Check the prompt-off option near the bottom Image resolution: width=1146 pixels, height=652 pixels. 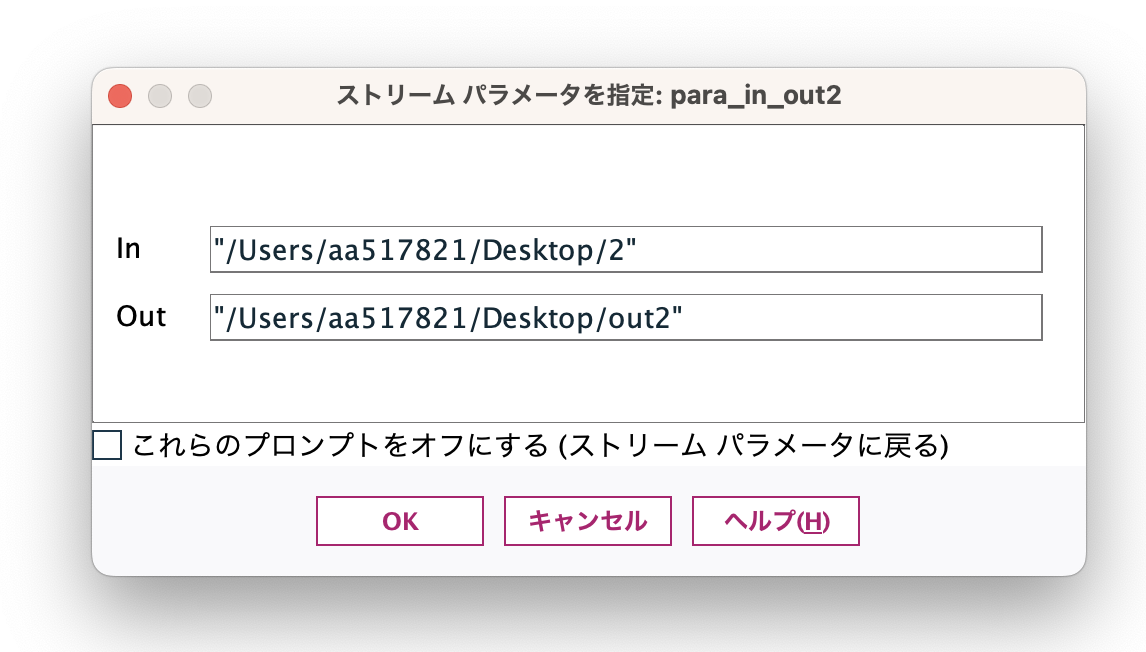click(107, 446)
